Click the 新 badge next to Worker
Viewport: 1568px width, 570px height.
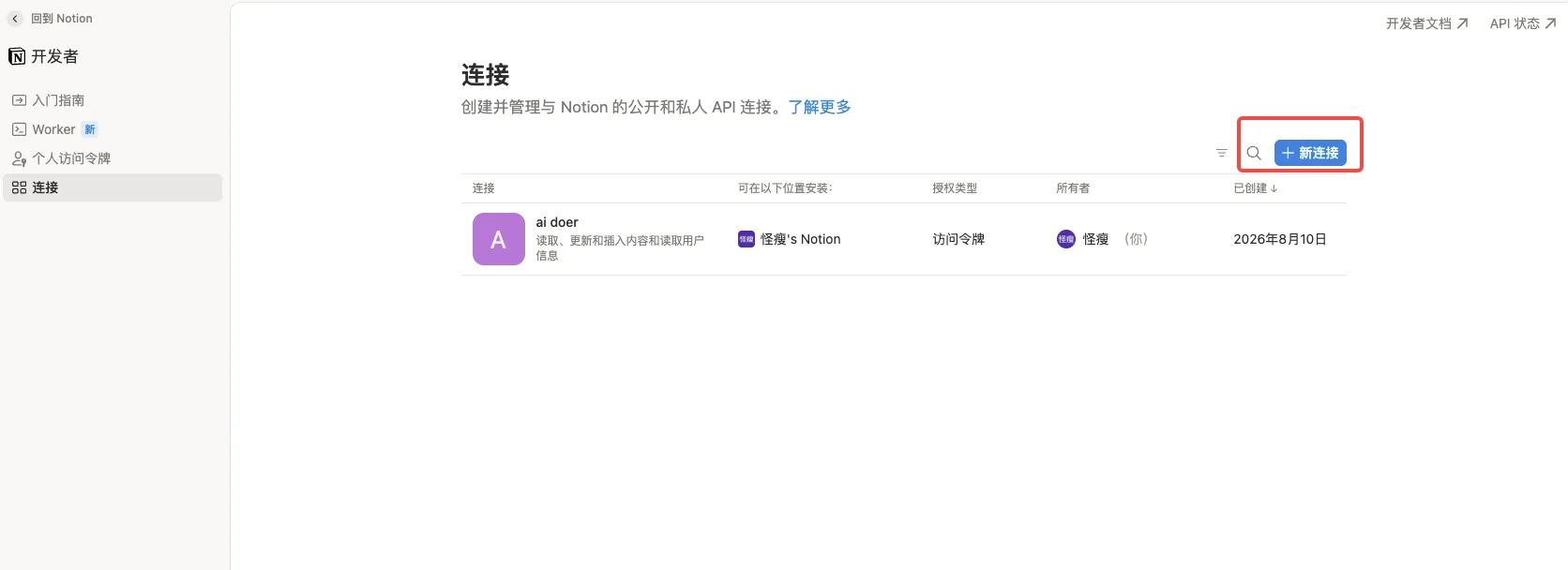click(x=90, y=129)
